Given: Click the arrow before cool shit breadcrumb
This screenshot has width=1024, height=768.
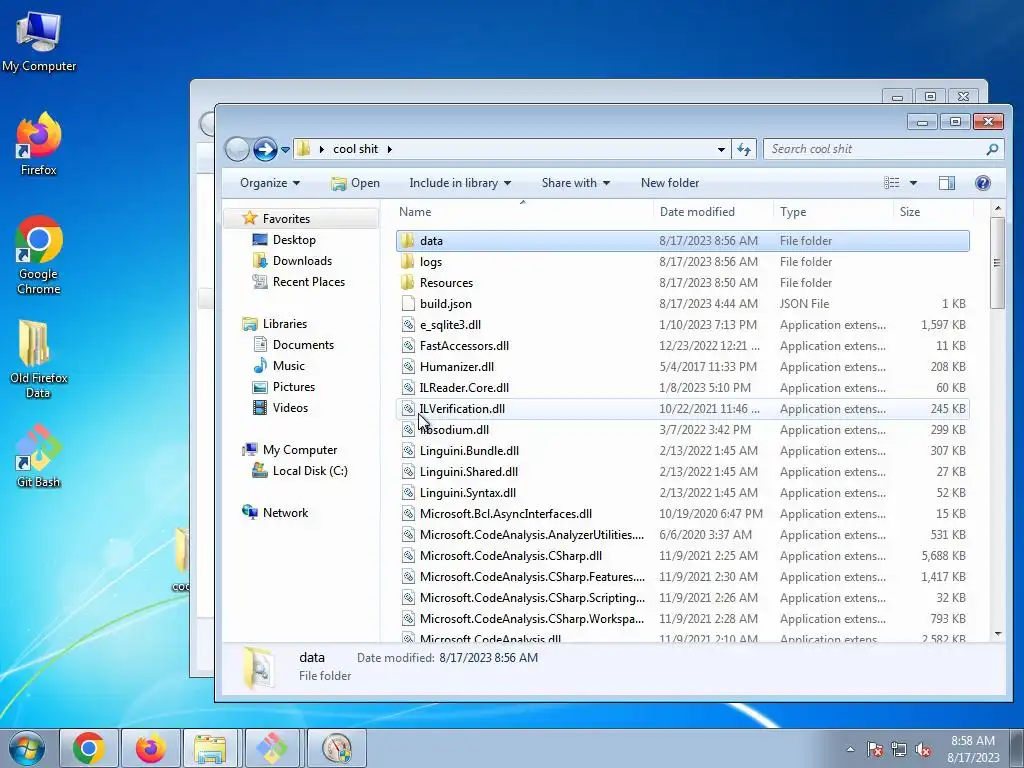Looking at the screenshot, I should point(321,150).
